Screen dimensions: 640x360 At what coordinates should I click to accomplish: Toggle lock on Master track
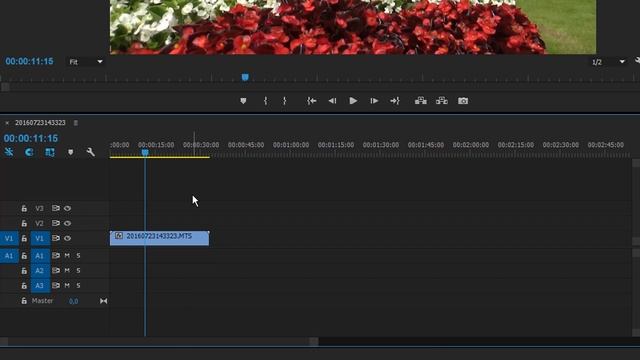[24, 301]
